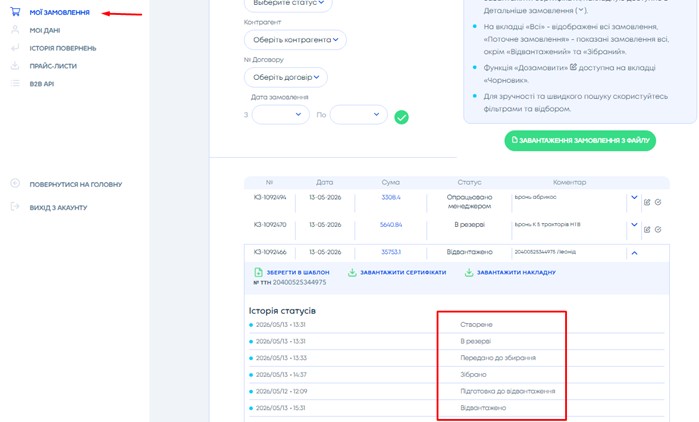699x422 pixels.
Task: Click ЗАВАНТАЖИТИ СЕРТИФІКАТИ link
Action: coord(403,272)
